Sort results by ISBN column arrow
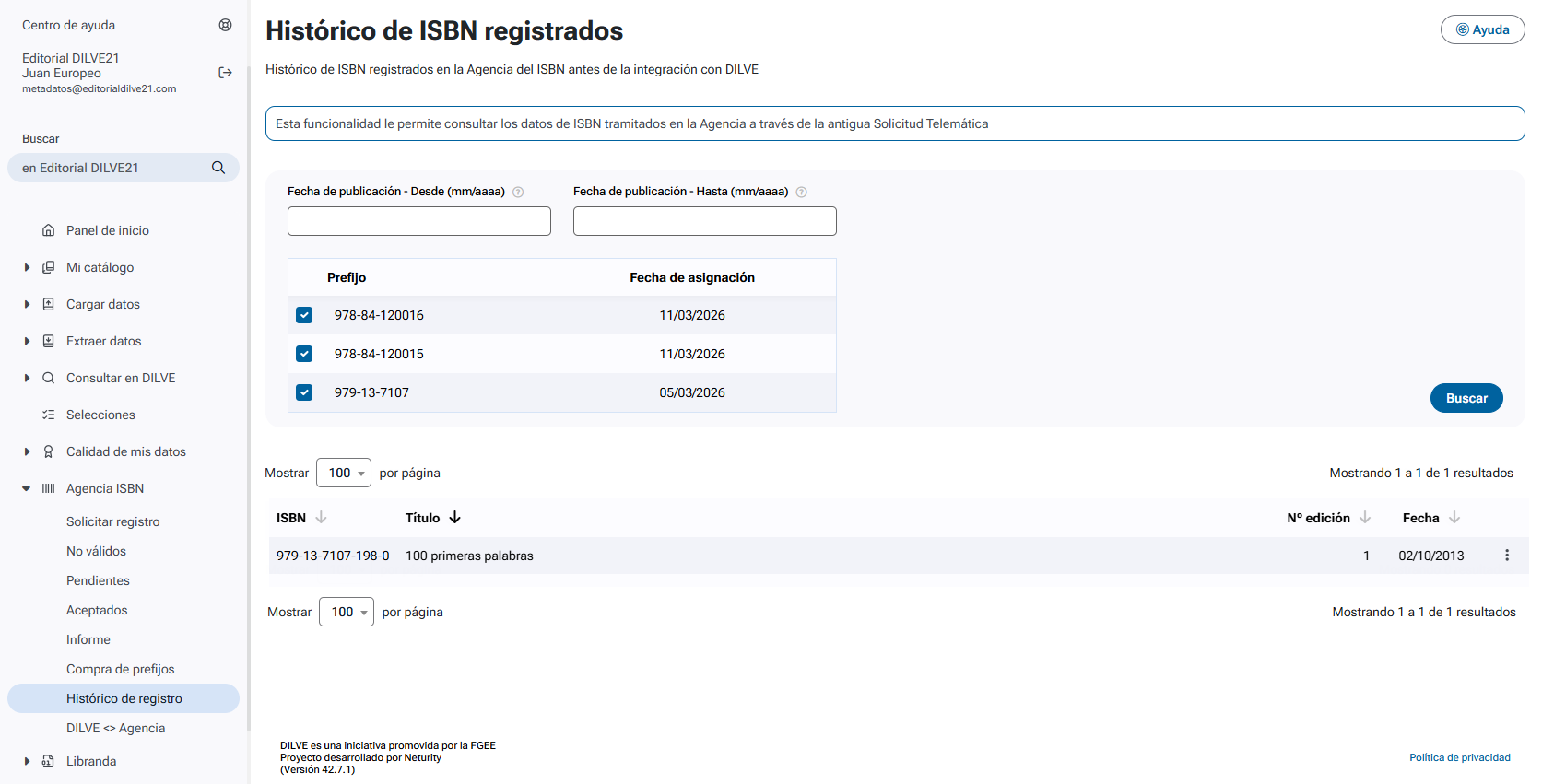 [321, 518]
